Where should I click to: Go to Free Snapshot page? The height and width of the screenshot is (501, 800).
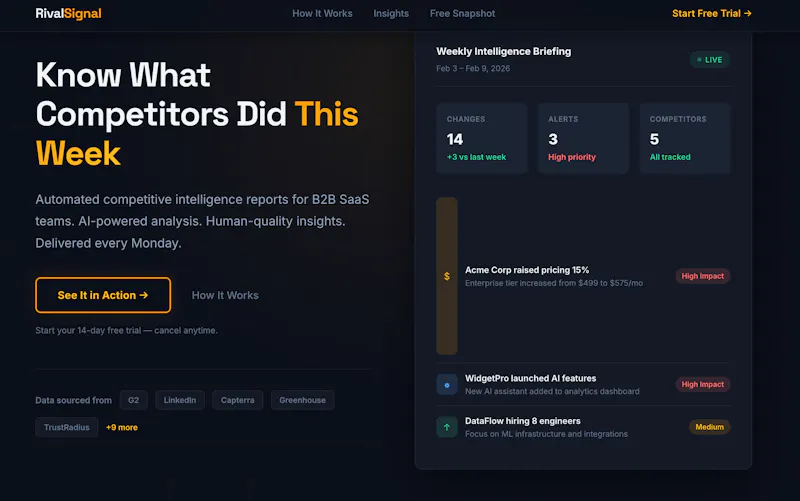pos(462,14)
